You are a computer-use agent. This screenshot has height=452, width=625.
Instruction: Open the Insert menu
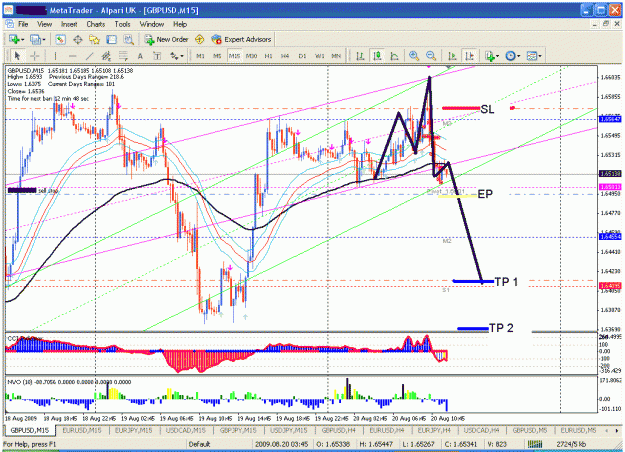[x=69, y=24]
